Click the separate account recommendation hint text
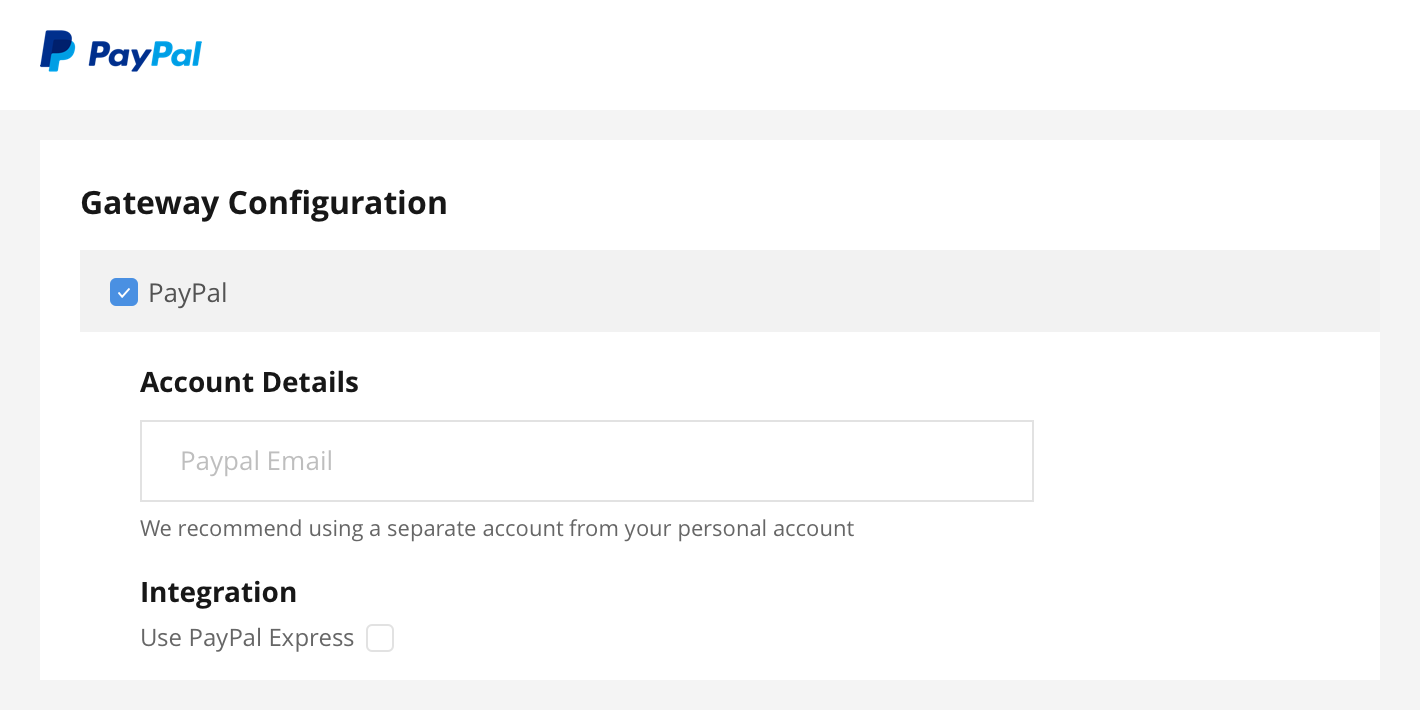 tap(497, 528)
